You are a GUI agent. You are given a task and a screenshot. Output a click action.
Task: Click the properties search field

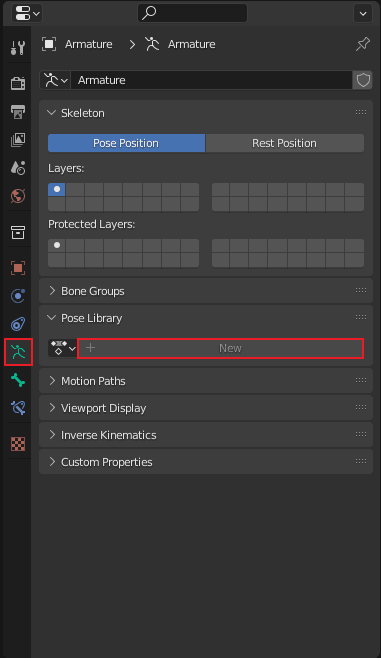[x=193, y=13]
